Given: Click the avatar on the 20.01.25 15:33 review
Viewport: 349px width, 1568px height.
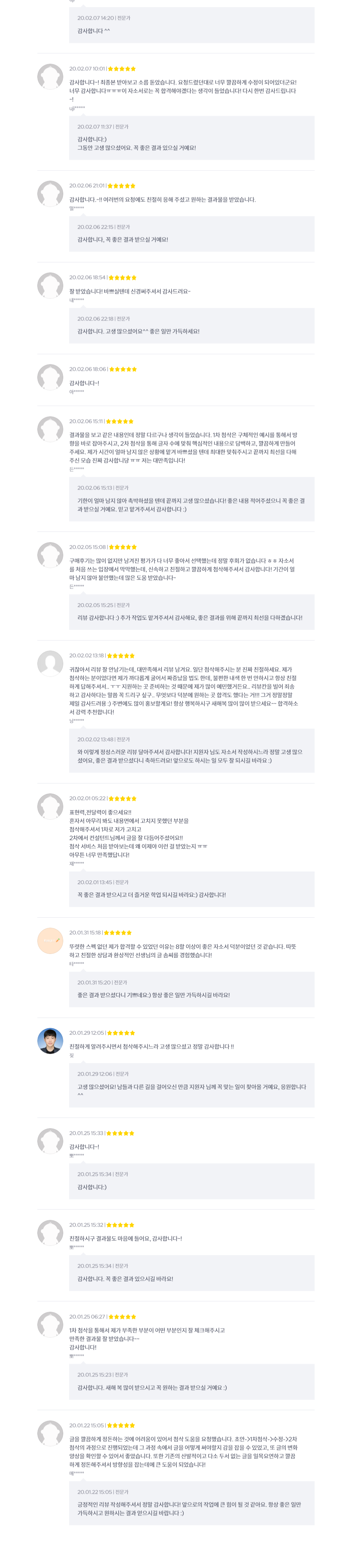Looking at the screenshot, I should pos(50,1141).
